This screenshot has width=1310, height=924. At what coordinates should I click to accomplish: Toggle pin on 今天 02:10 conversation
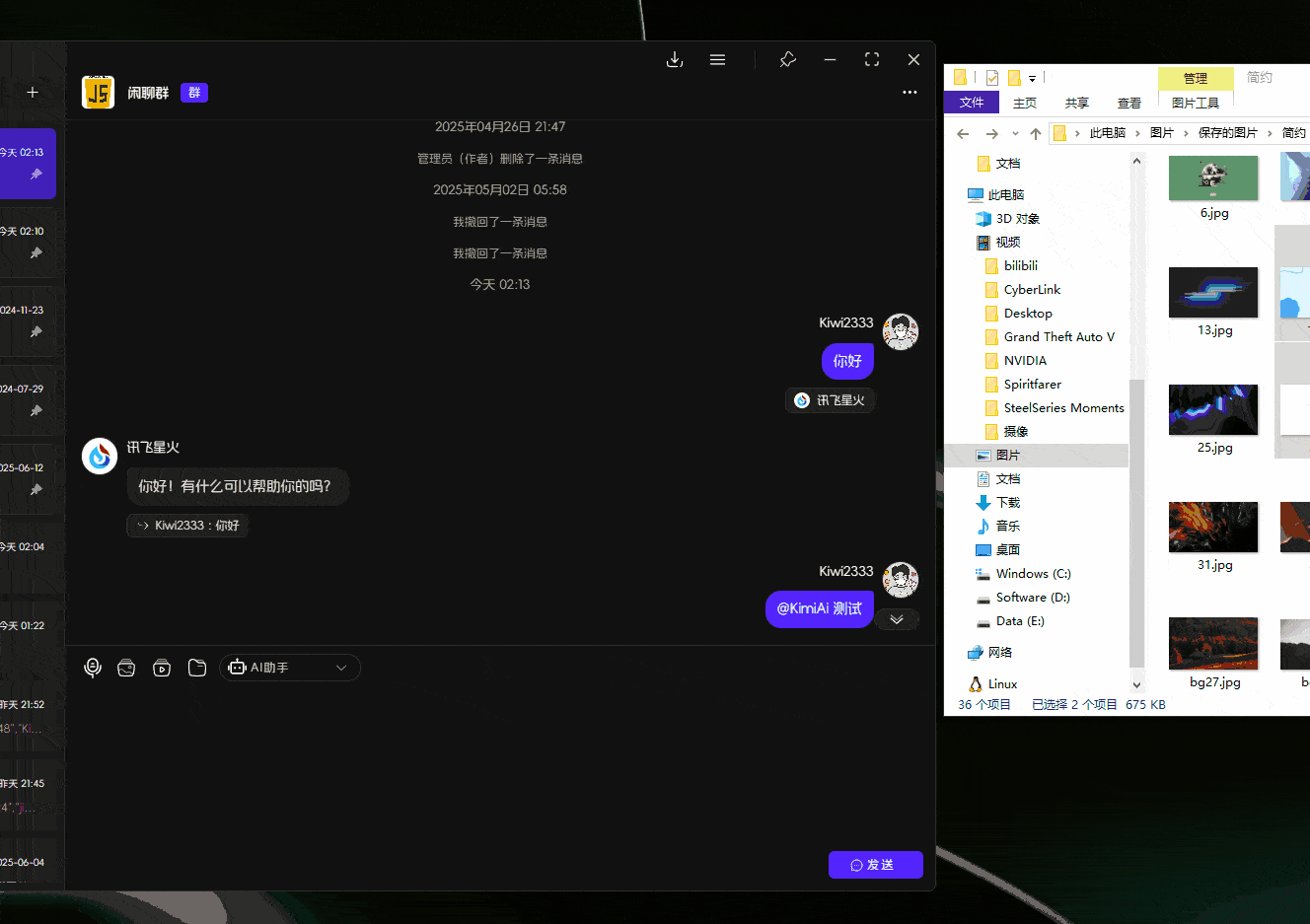36,253
